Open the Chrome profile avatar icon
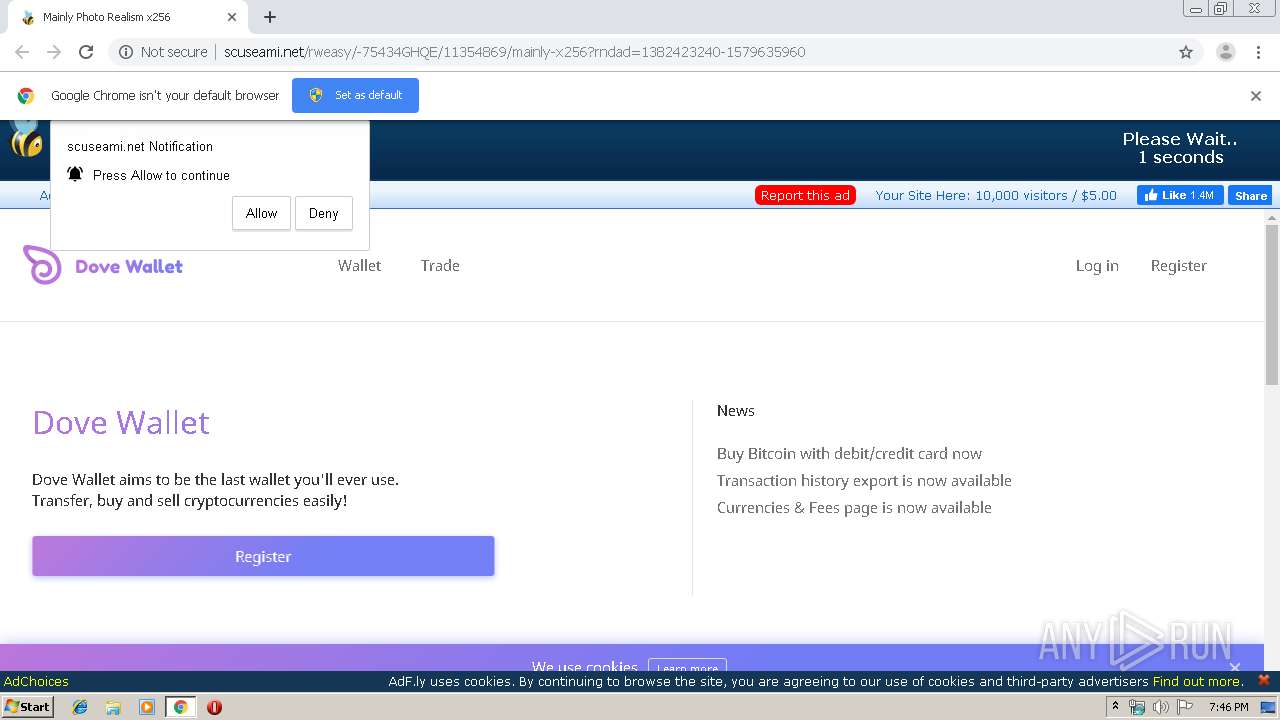The height and width of the screenshot is (720, 1280). (x=1225, y=52)
